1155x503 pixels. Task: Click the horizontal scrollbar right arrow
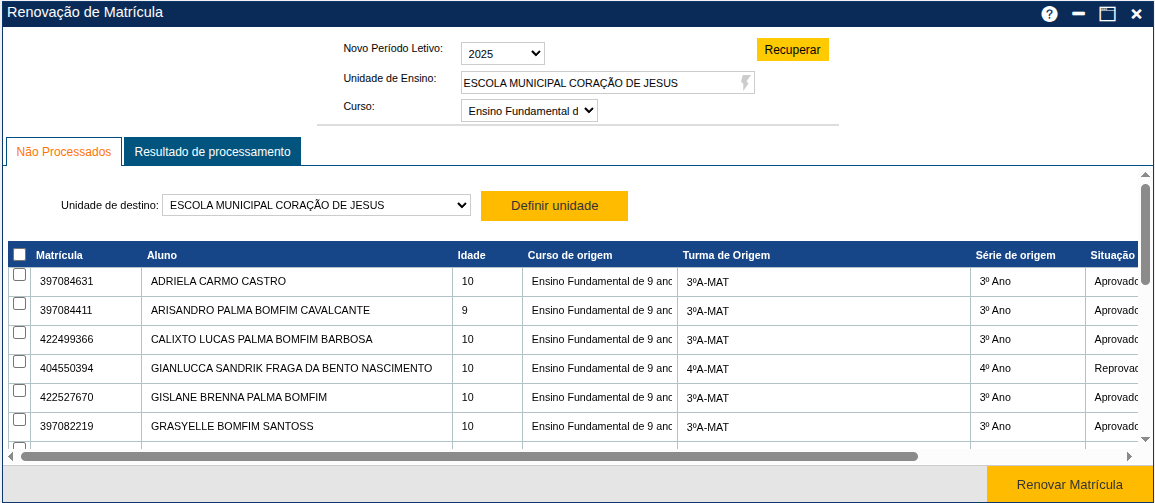coord(1129,456)
